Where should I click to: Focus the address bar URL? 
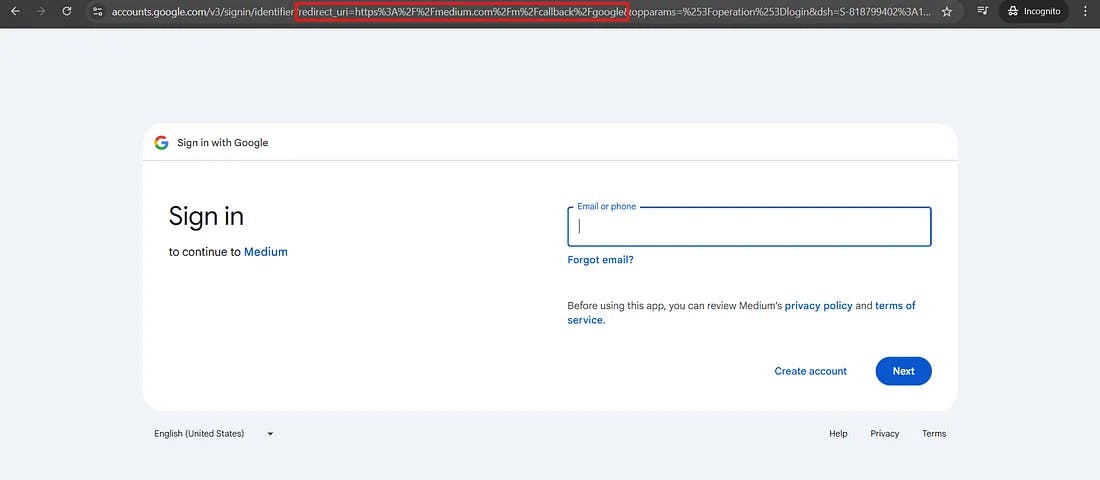tap(521, 12)
